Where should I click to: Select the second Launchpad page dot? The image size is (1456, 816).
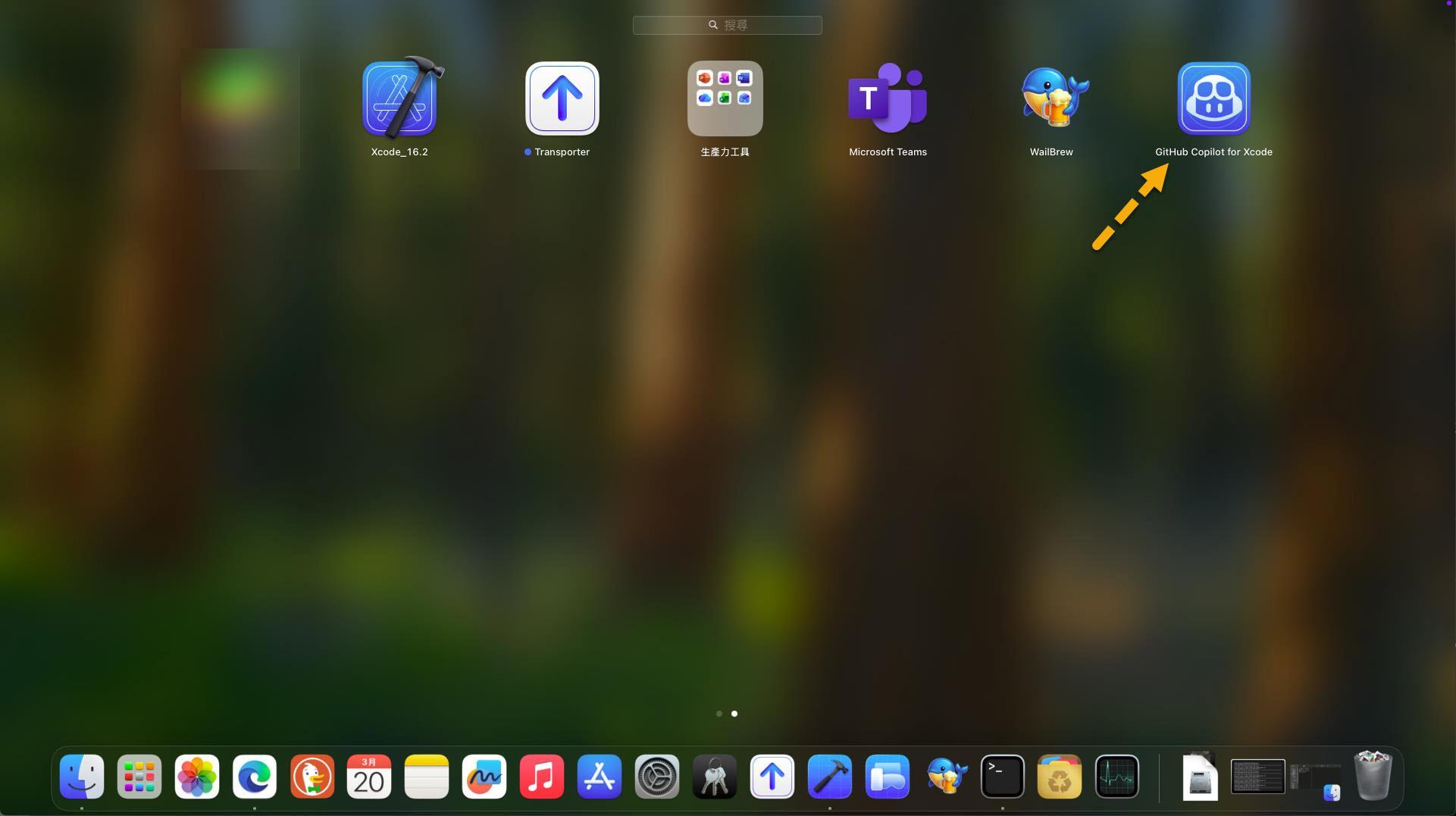pos(734,714)
